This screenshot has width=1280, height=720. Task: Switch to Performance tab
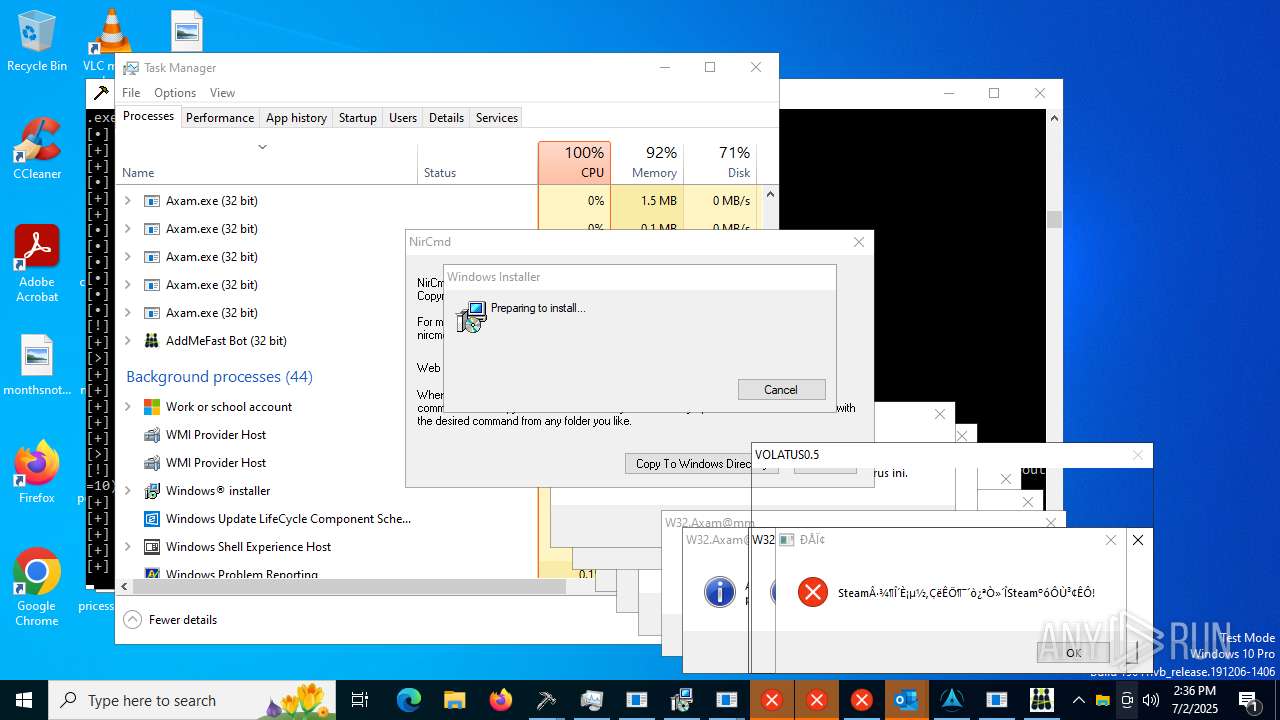[x=220, y=118]
